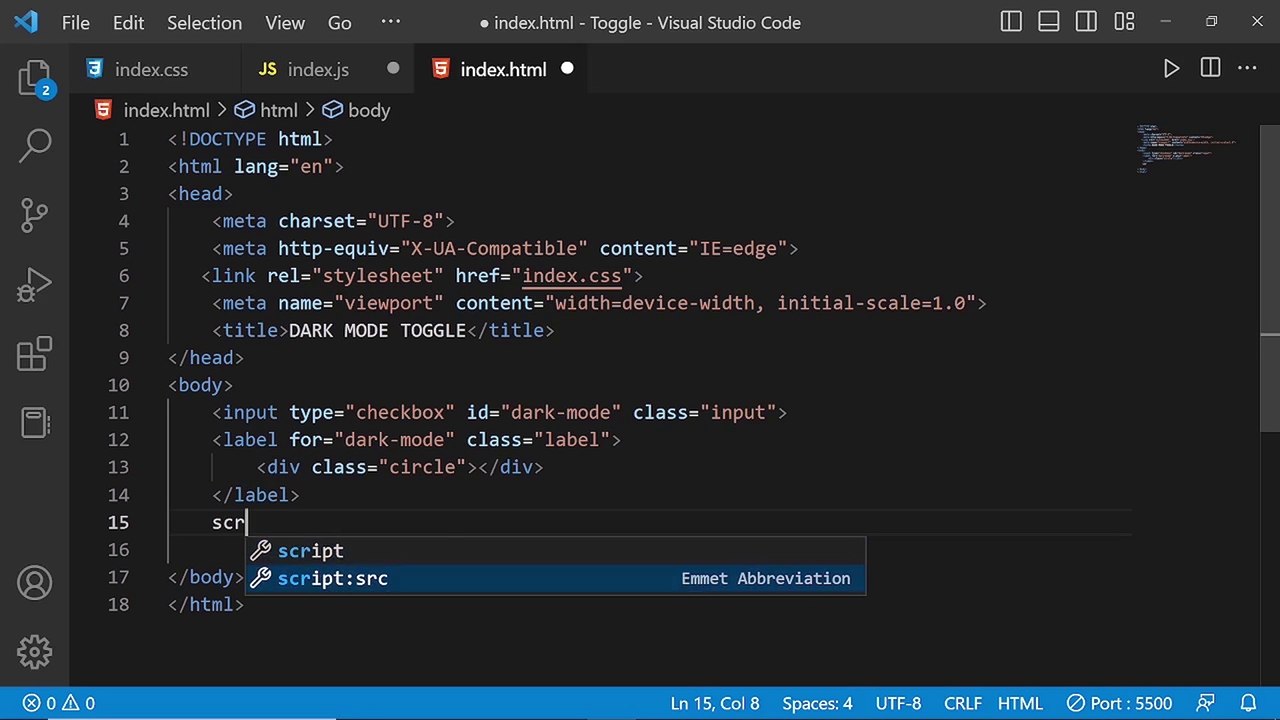Image resolution: width=1280 pixels, height=720 pixels.
Task: Expand the hidden menu bar items
Action: point(390,22)
